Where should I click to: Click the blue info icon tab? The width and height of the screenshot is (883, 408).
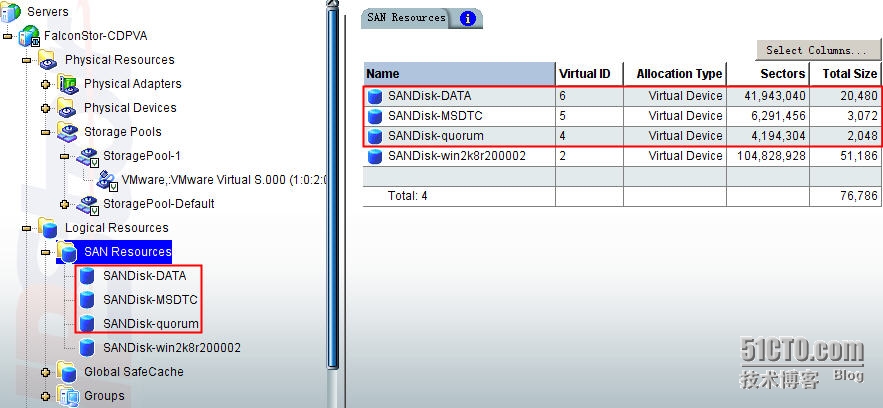click(x=467, y=19)
